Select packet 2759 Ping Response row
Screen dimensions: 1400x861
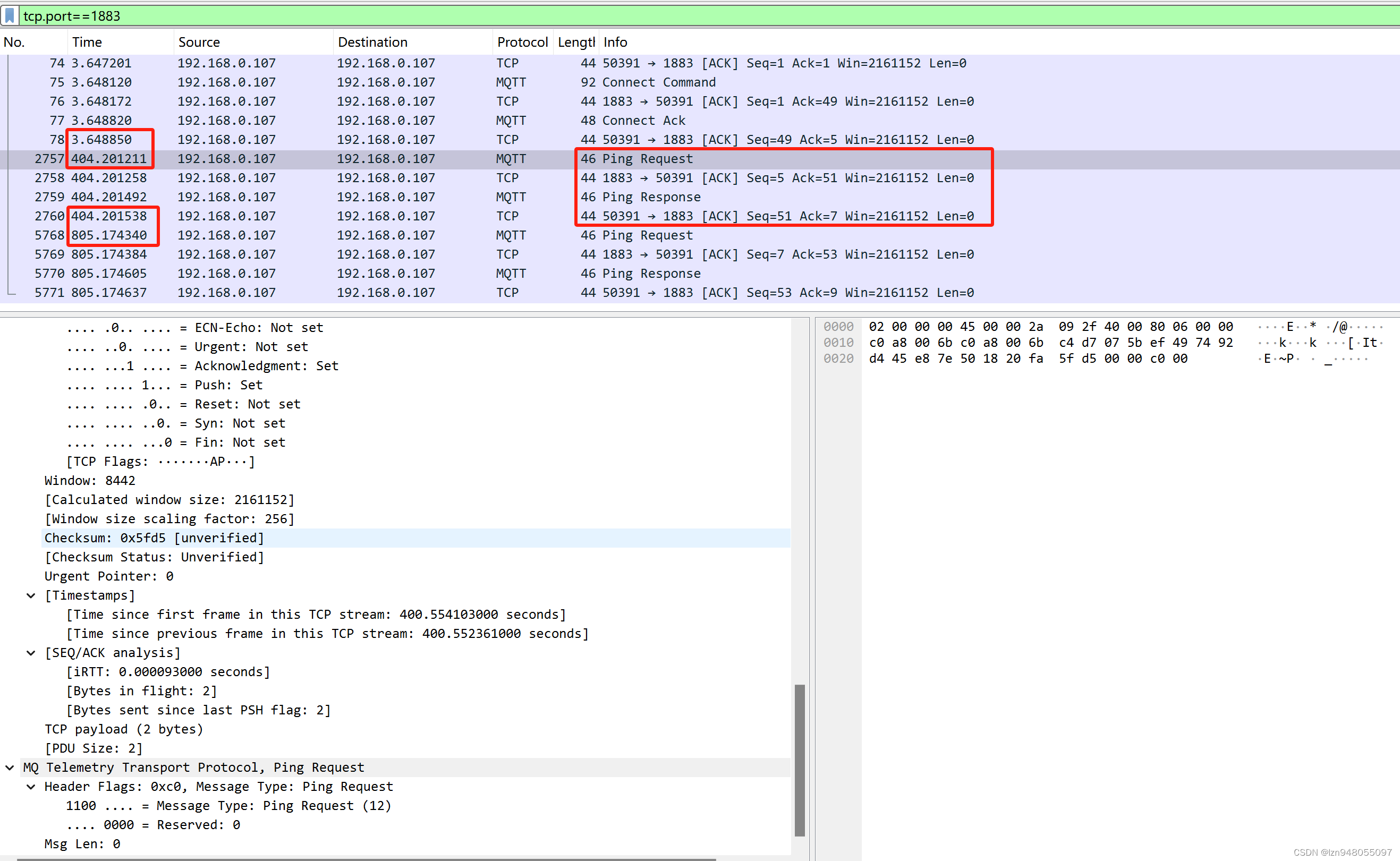pyautogui.click(x=651, y=197)
